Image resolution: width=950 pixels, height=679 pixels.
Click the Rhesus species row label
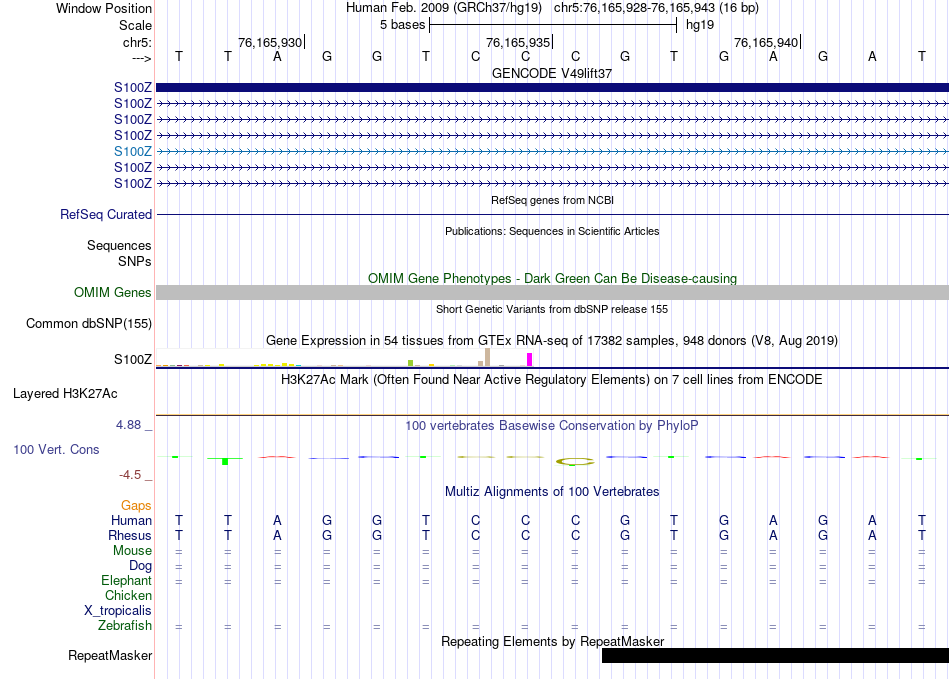(x=130, y=535)
